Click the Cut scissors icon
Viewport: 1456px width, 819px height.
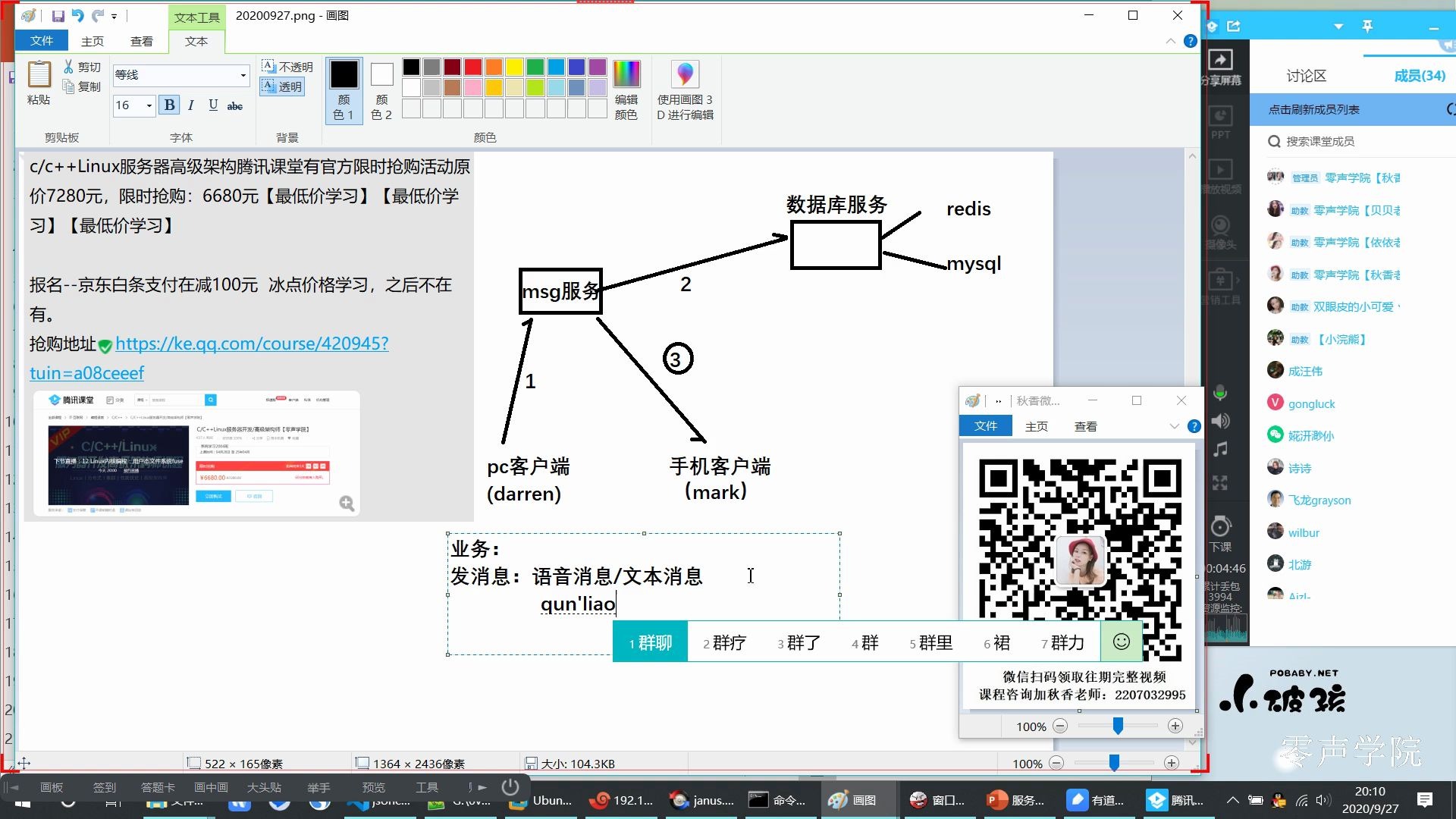coord(69,67)
